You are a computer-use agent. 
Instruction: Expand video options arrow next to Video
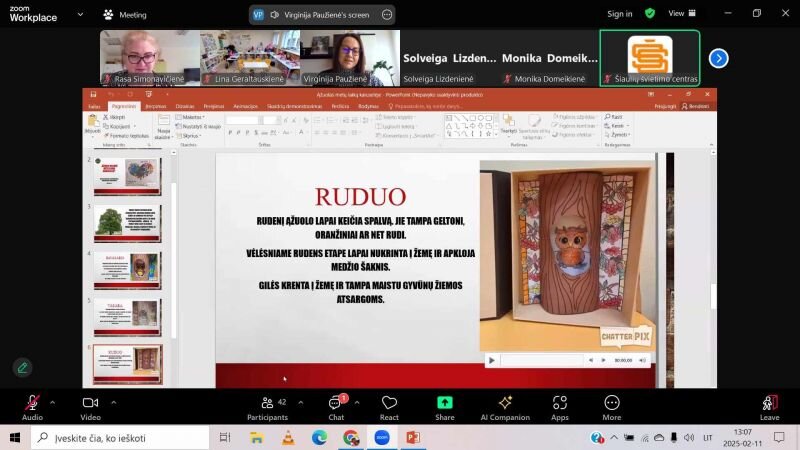pyautogui.click(x=113, y=402)
